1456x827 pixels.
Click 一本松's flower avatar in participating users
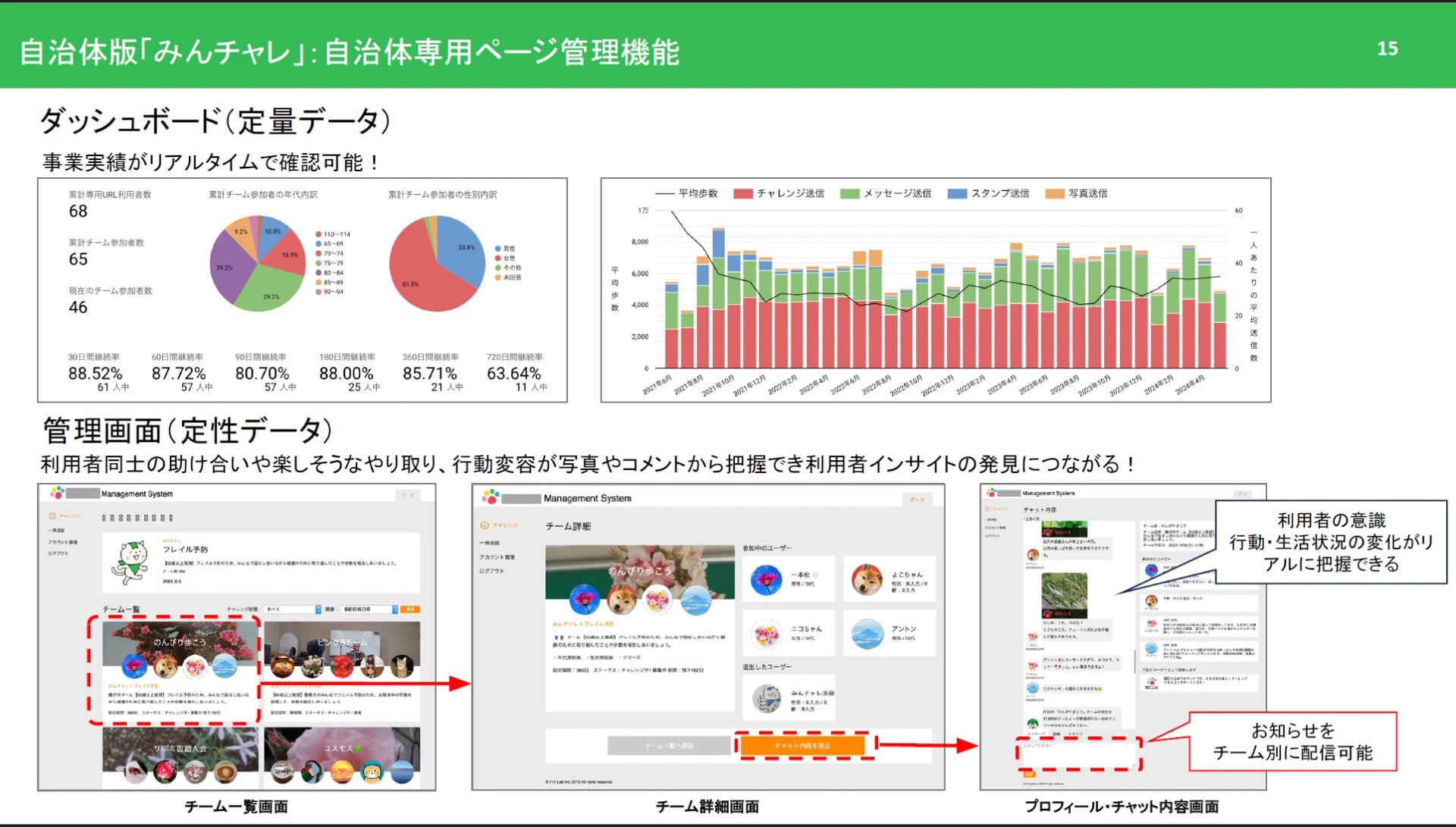pos(766,580)
